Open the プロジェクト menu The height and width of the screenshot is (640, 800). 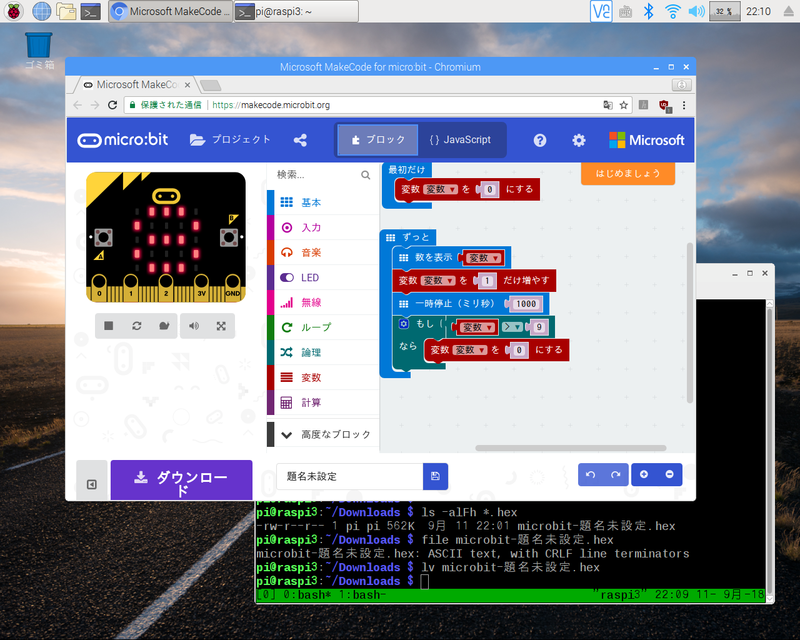pos(230,139)
